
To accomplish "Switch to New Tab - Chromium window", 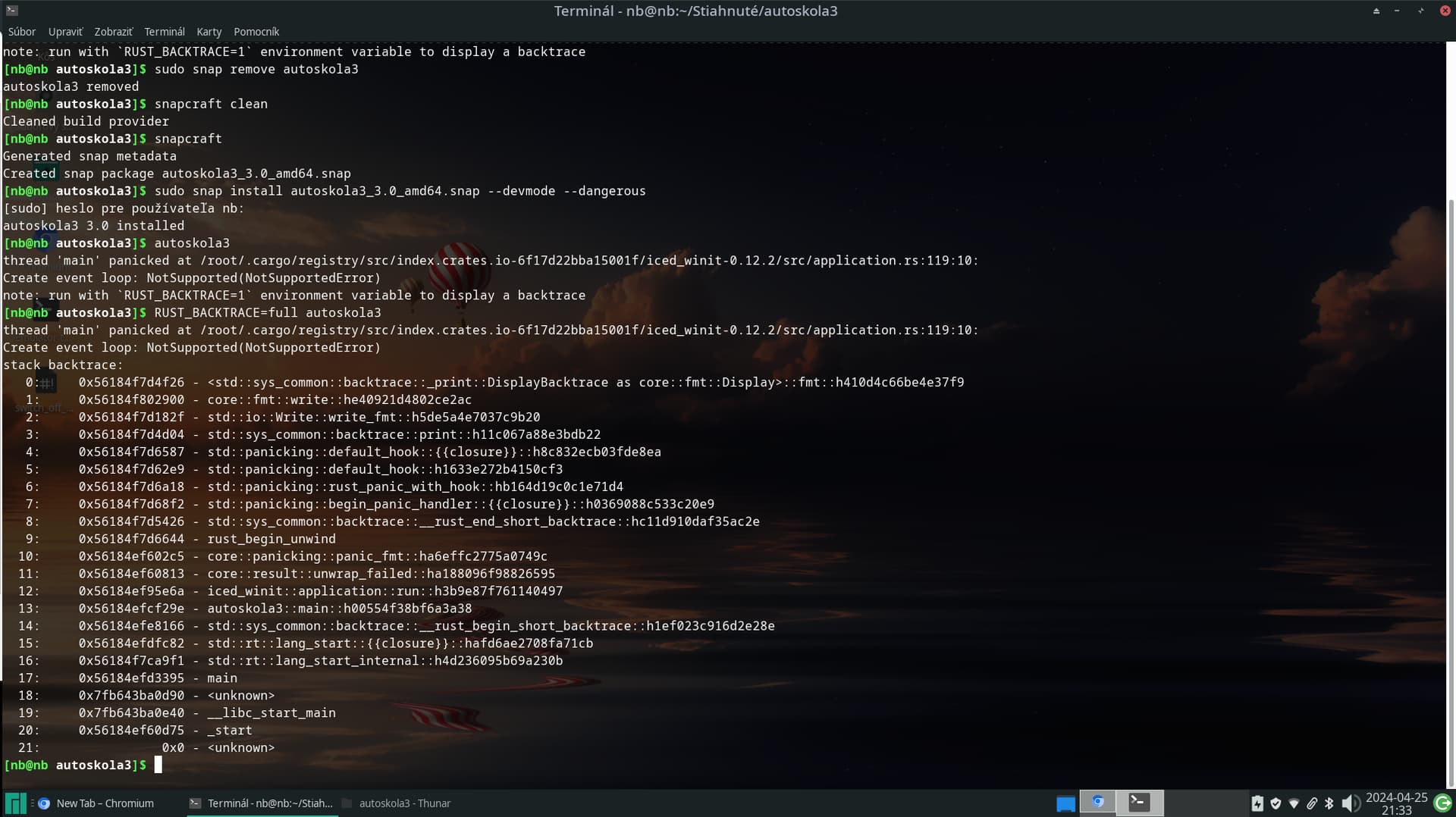I will [97, 803].
